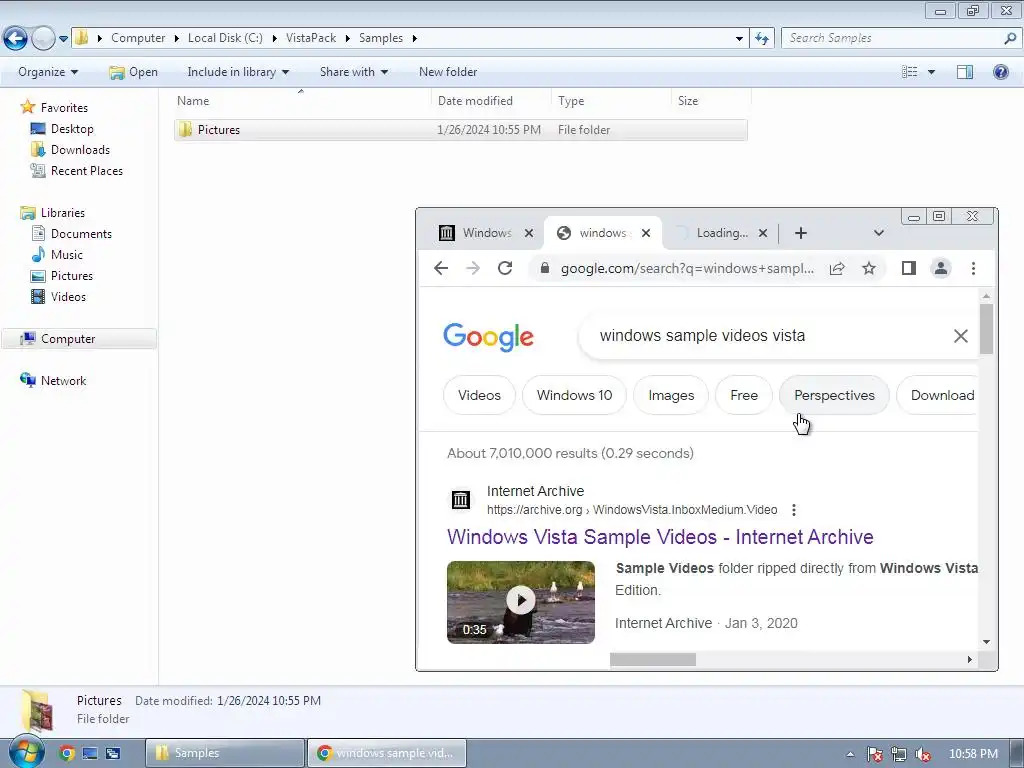Bookmark this page with the star
This screenshot has width=1024, height=768.
869,268
